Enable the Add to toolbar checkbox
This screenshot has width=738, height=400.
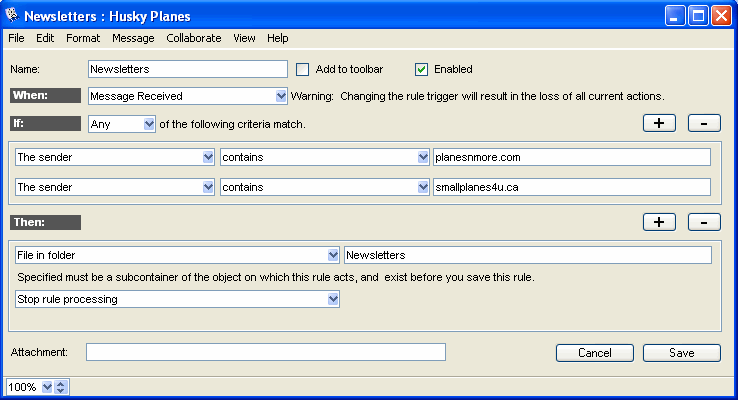tap(303, 69)
